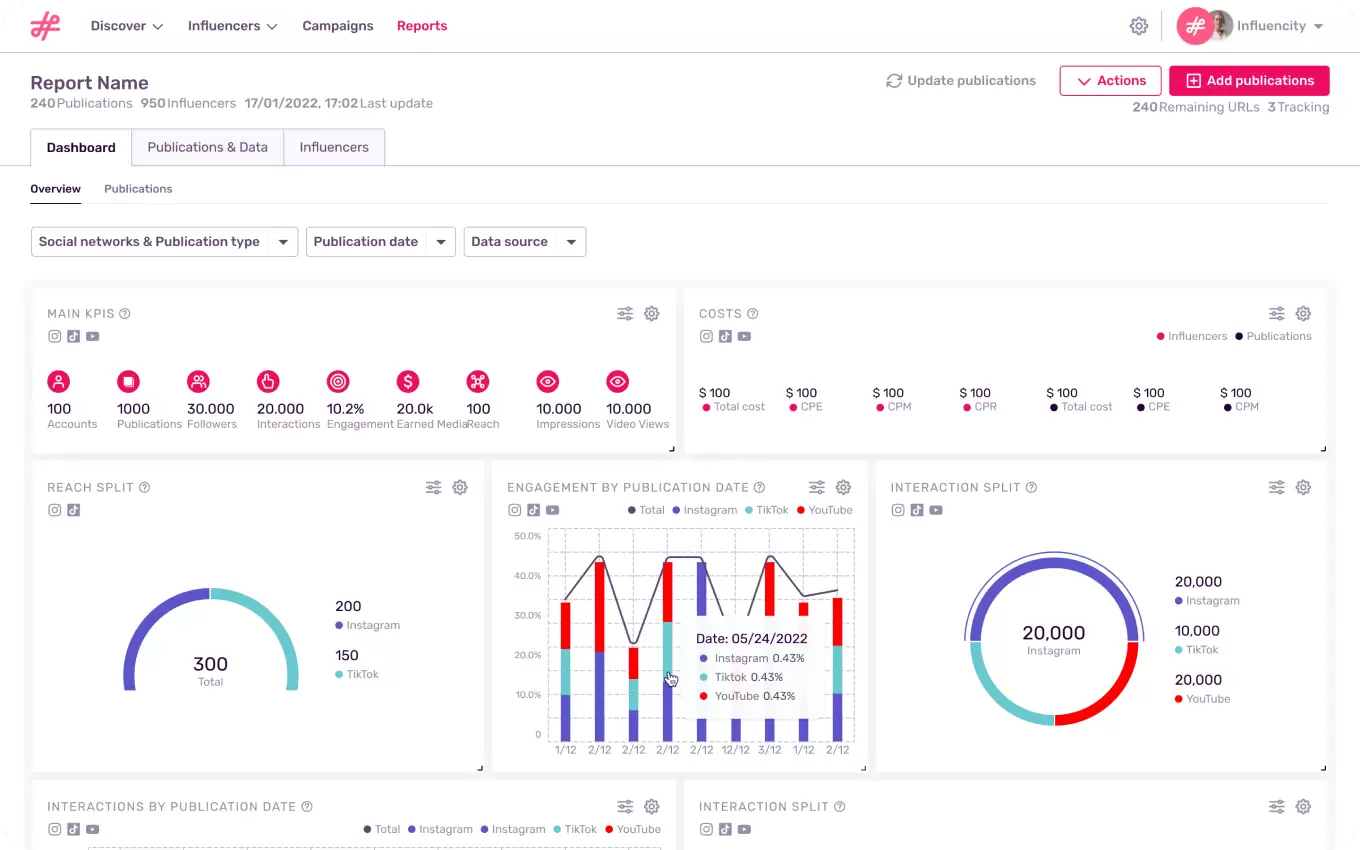Select the Influencers navigation menu item
This screenshot has width=1360, height=850.
(x=225, y=25)
